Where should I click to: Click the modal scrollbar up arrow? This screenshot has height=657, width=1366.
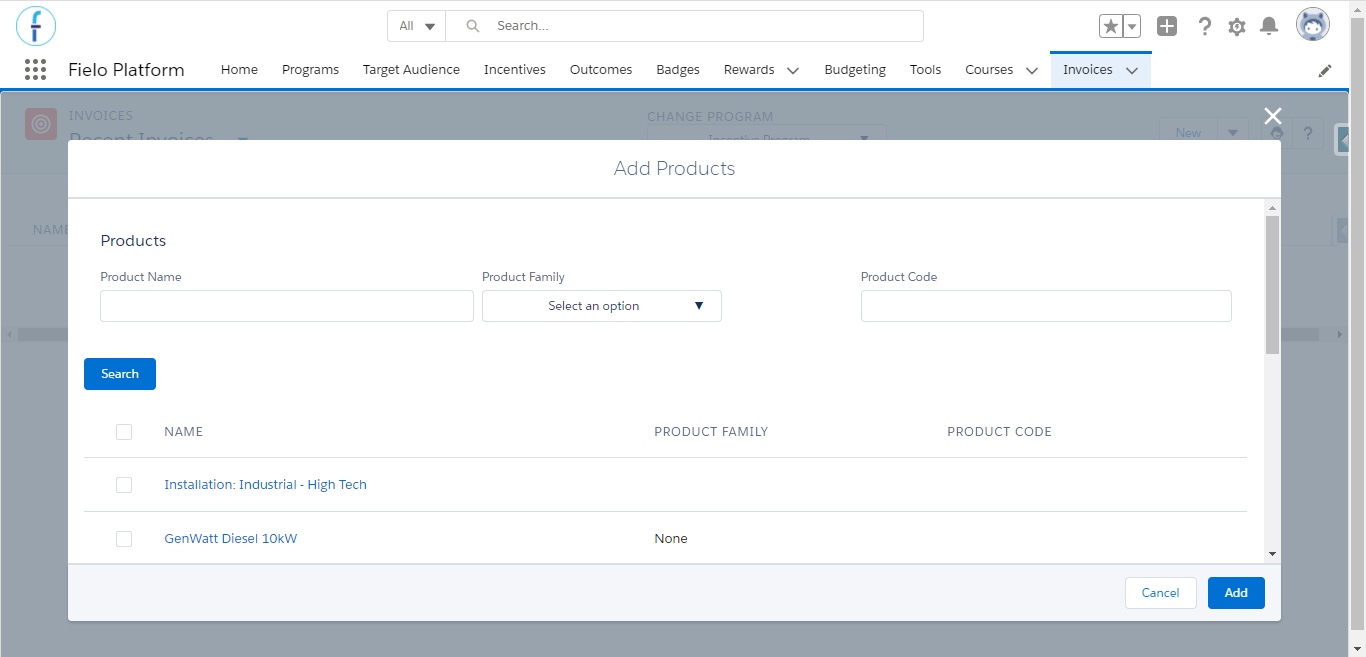(x=1272, y=207)
